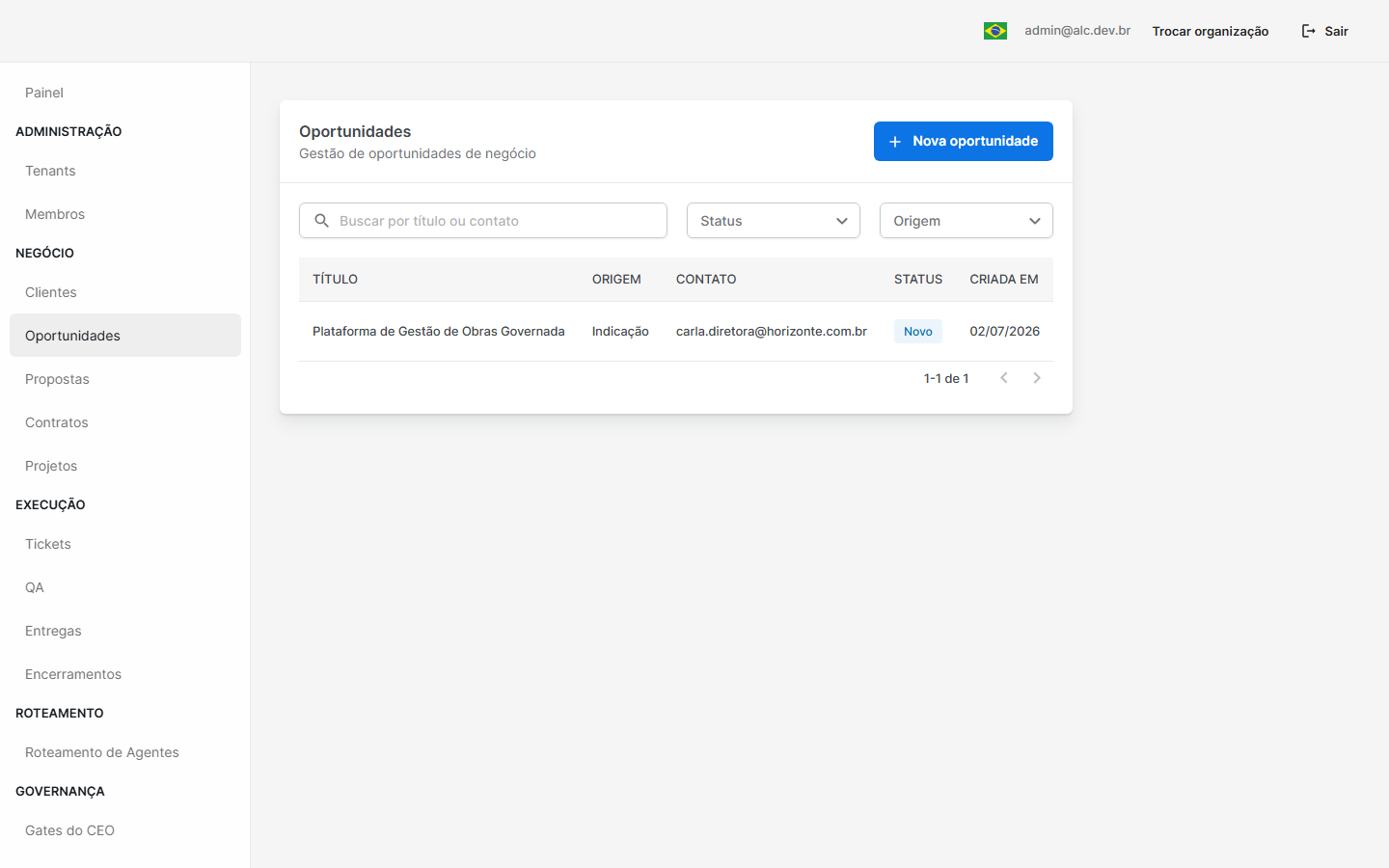Screen dimensions: 1389x868
Task: Click the search magnifier icon
Action: pos(322,221)
